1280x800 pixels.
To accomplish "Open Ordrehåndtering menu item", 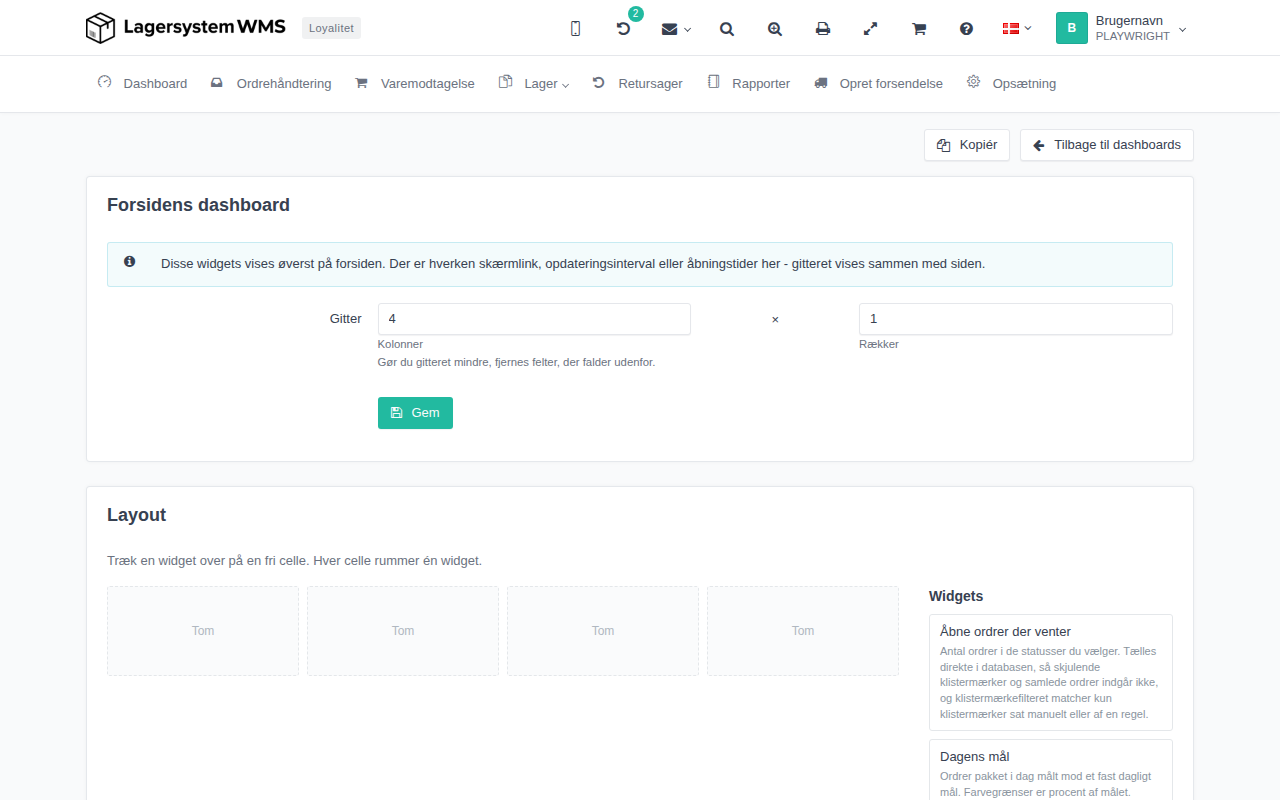I will [x=271, y=83].
